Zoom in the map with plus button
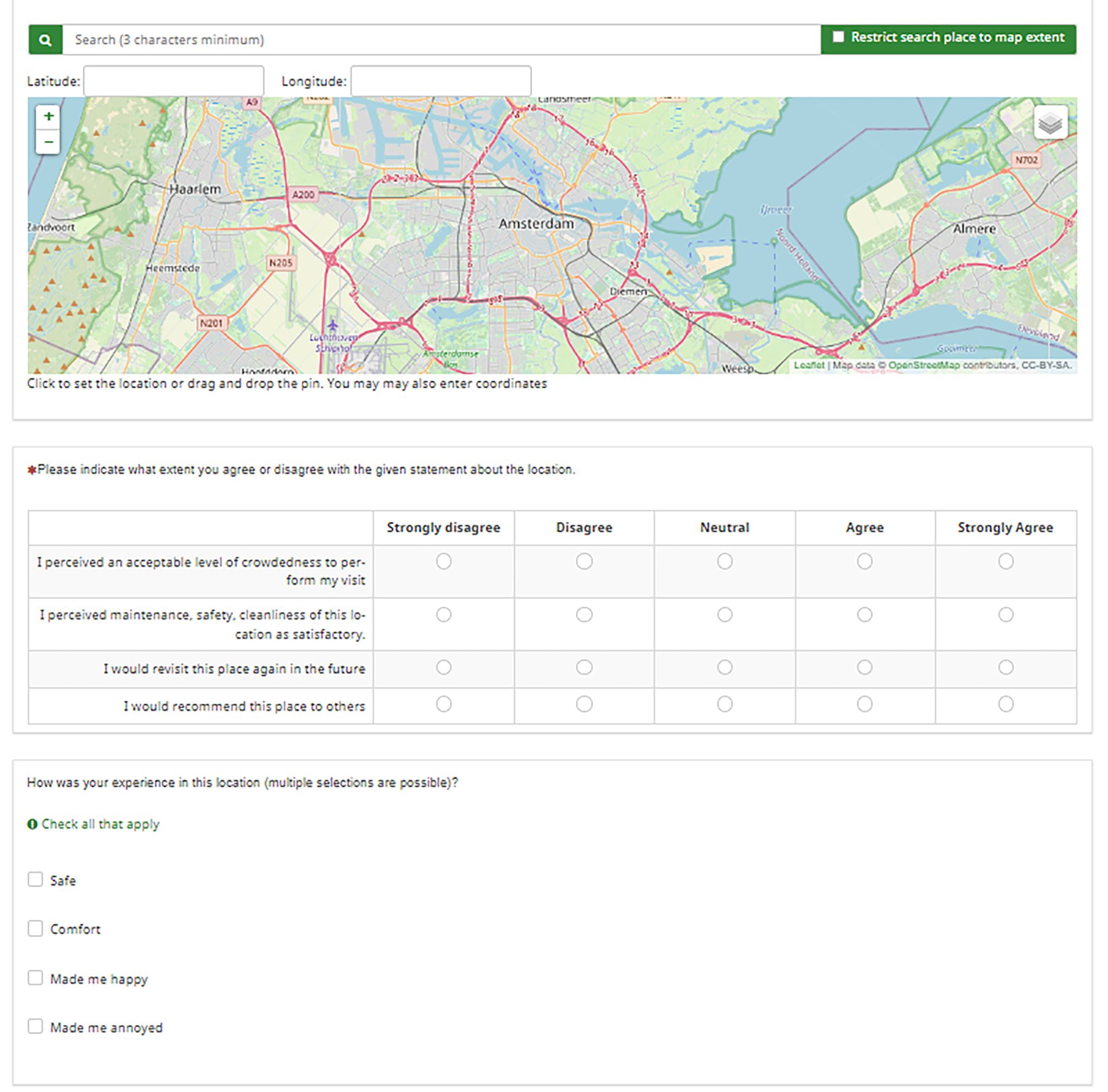This screenshot has width=1108, height=1092. coord(48,116)
